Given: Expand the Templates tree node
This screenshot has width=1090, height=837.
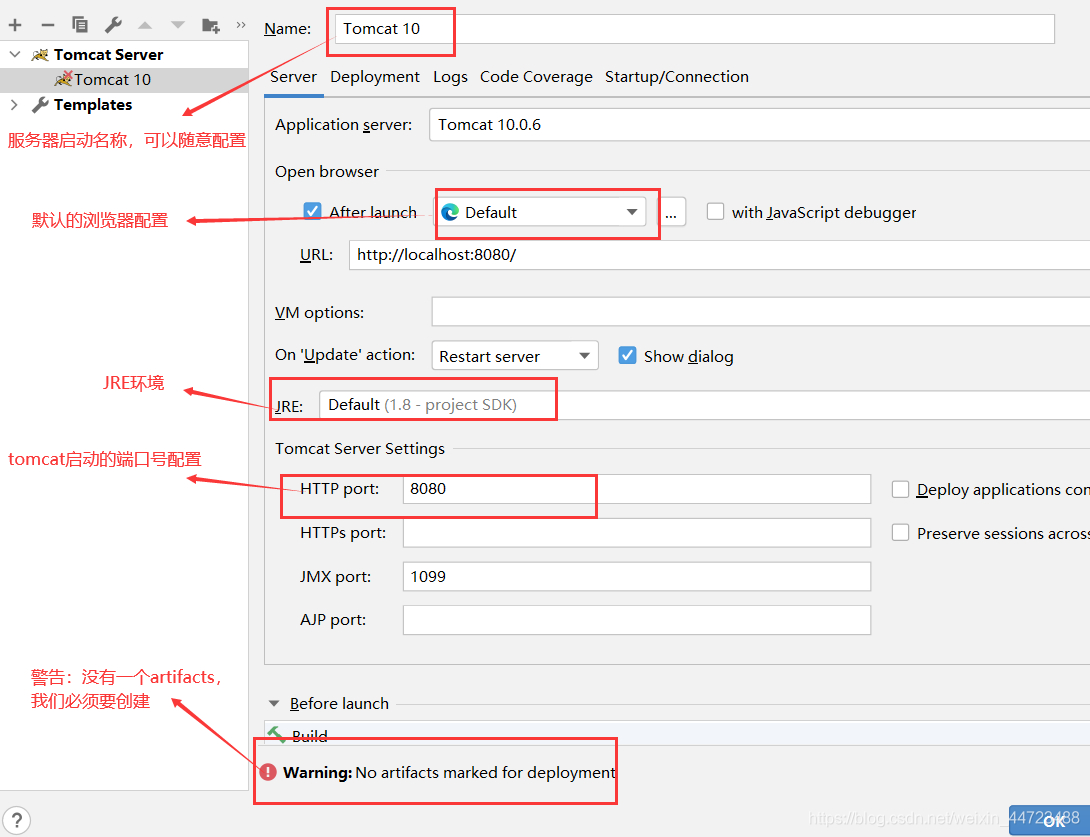Looking at the screenshot, I should click(14, 105).
